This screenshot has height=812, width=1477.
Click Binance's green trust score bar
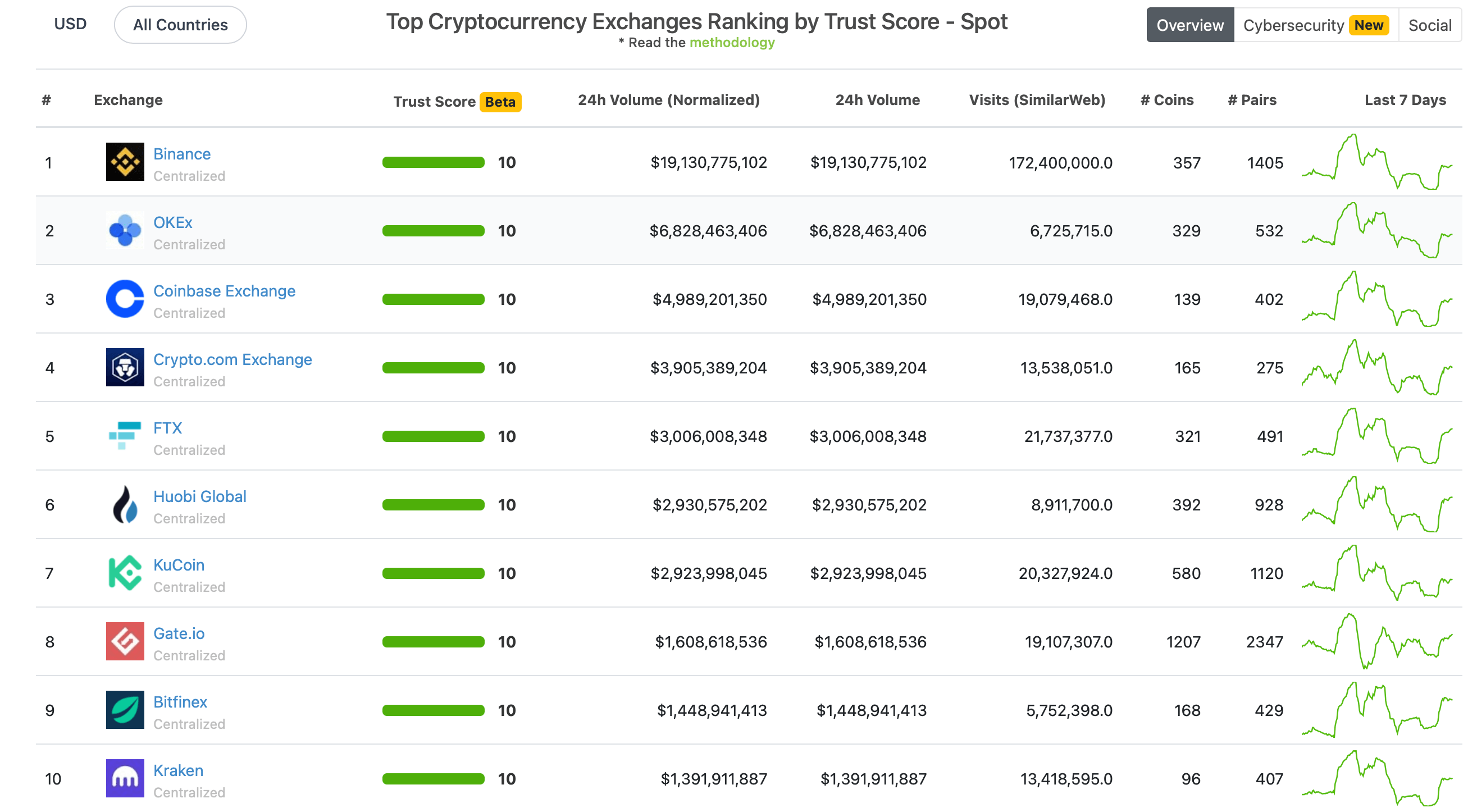coord(433,162)
